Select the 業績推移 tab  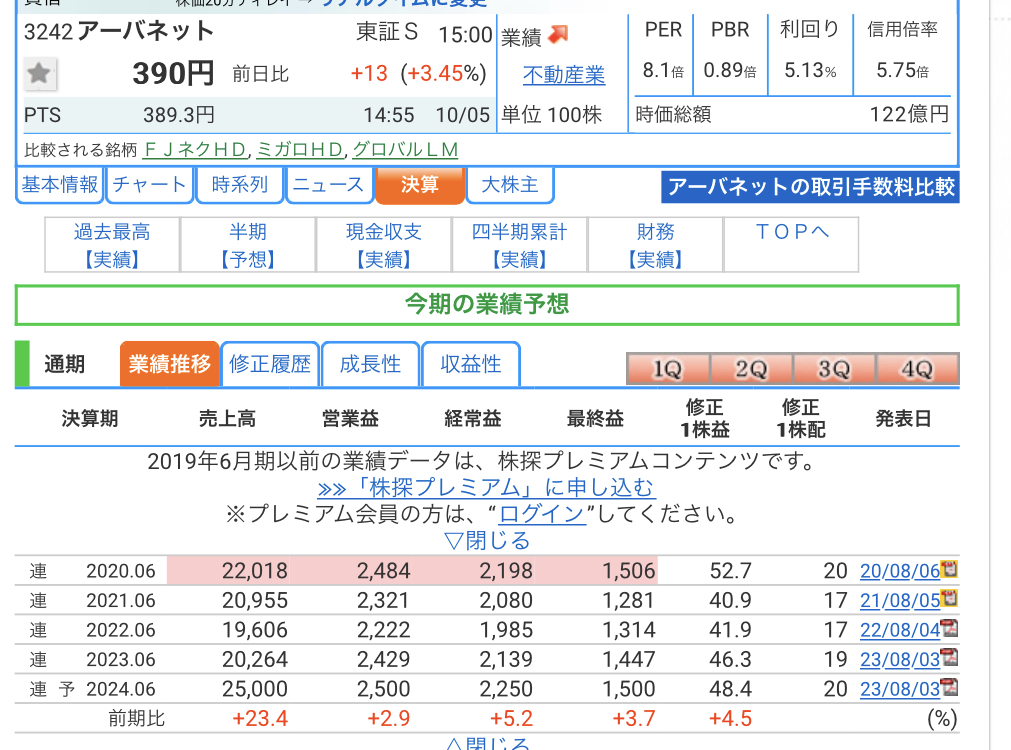coord(170,364)
